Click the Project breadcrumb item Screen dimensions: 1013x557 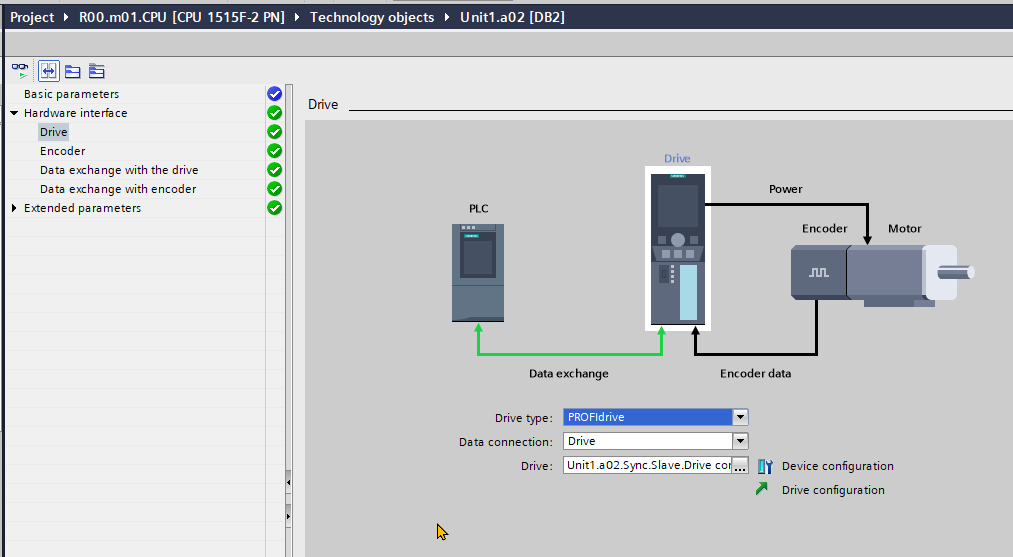[32, 17]
